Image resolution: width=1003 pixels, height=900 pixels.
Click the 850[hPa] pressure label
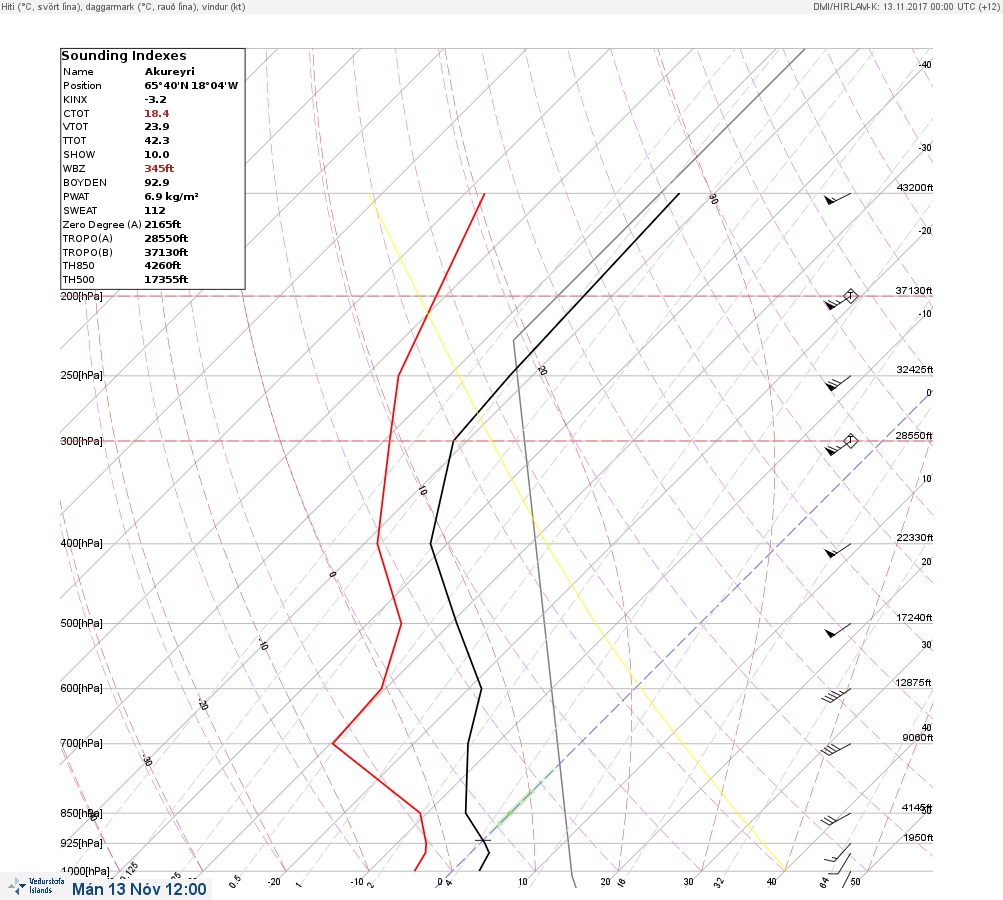pyautogui.click(x=81, y=813)
